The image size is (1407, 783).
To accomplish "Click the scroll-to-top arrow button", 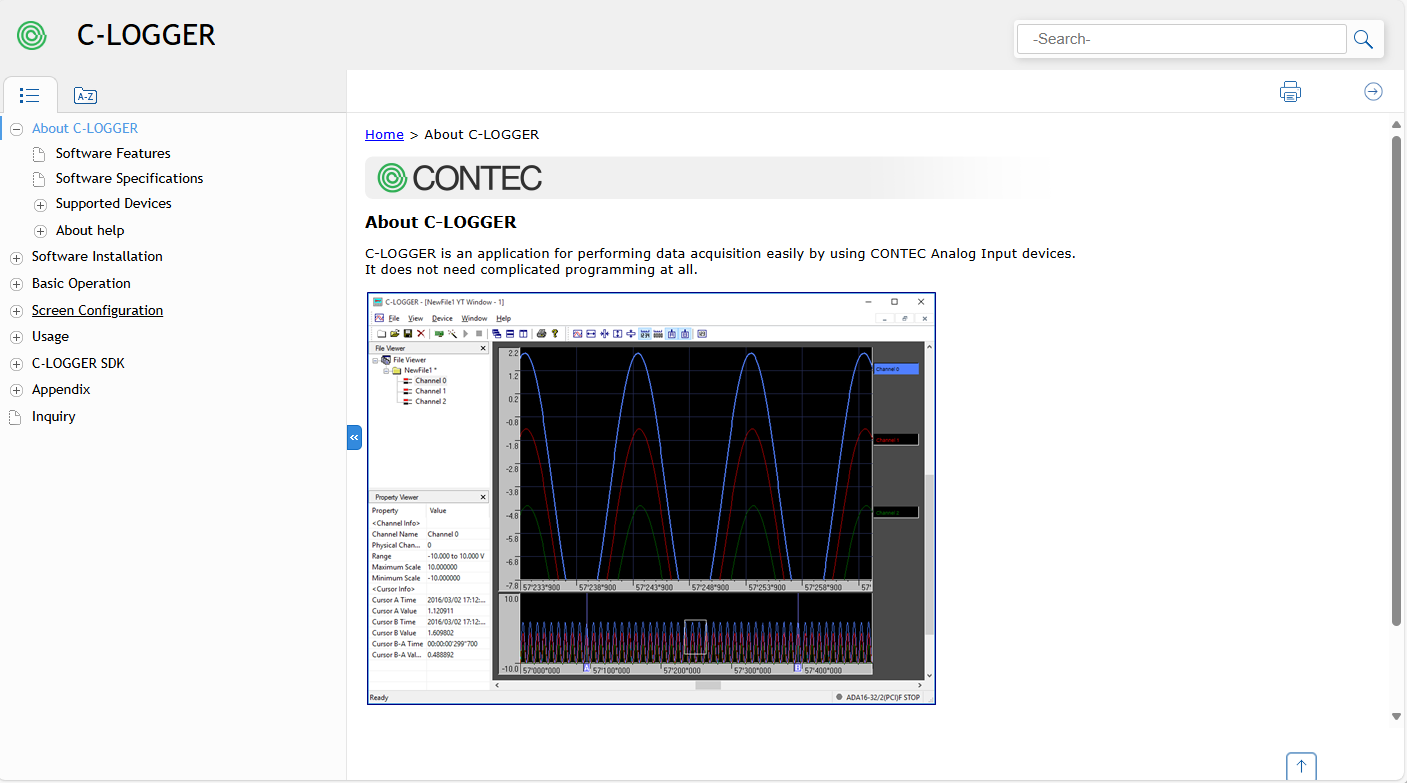I will (x=1301, y=766).
